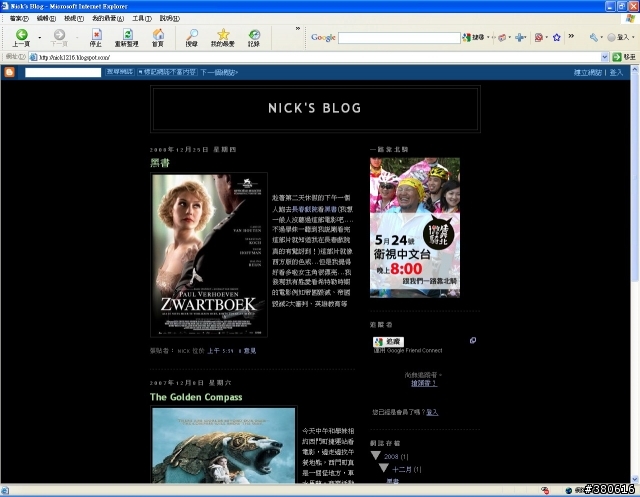Click the Google Friend Connect Follow button

point(388,342)
